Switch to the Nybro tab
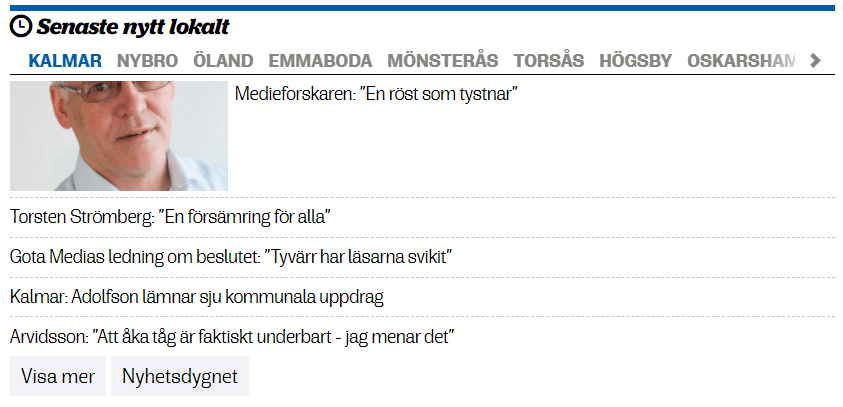The image size is (843, 407). click(x=147, y=60)
